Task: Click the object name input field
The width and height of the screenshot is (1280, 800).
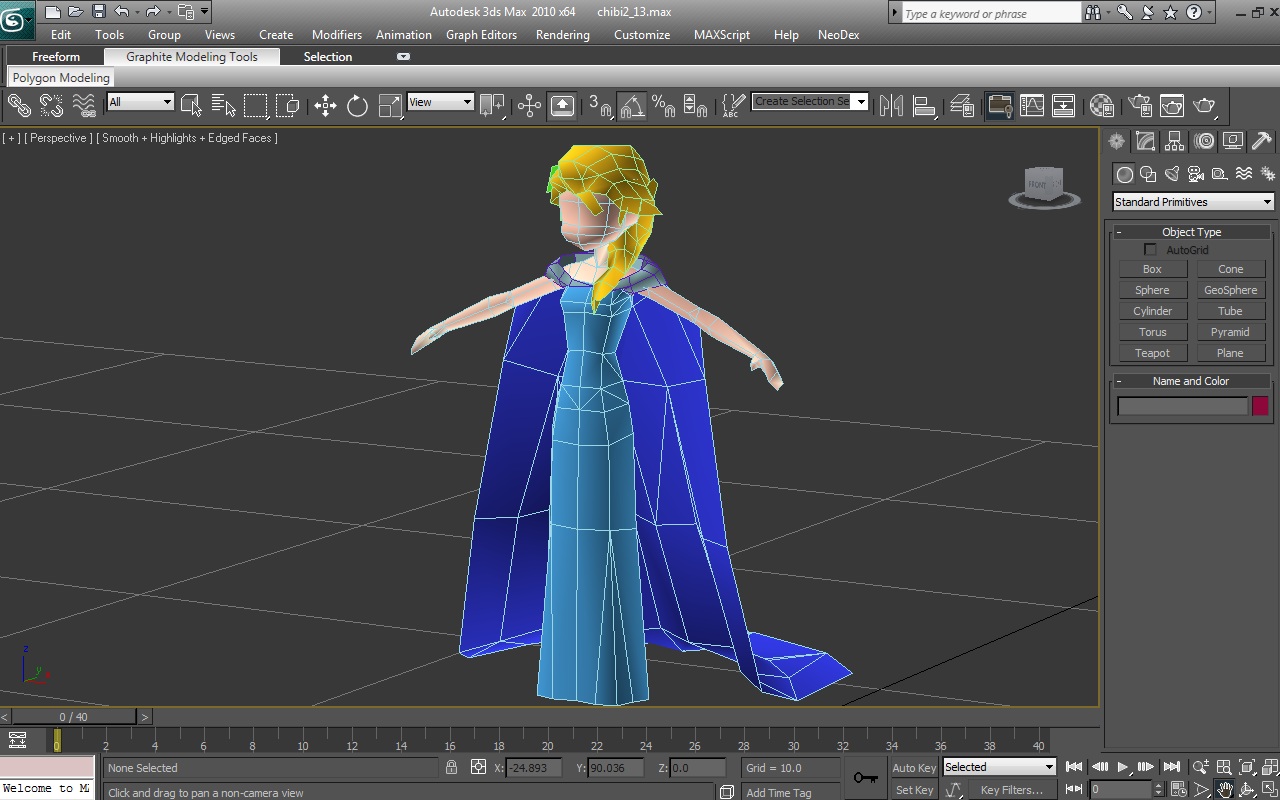Action: click(1183, 406)
